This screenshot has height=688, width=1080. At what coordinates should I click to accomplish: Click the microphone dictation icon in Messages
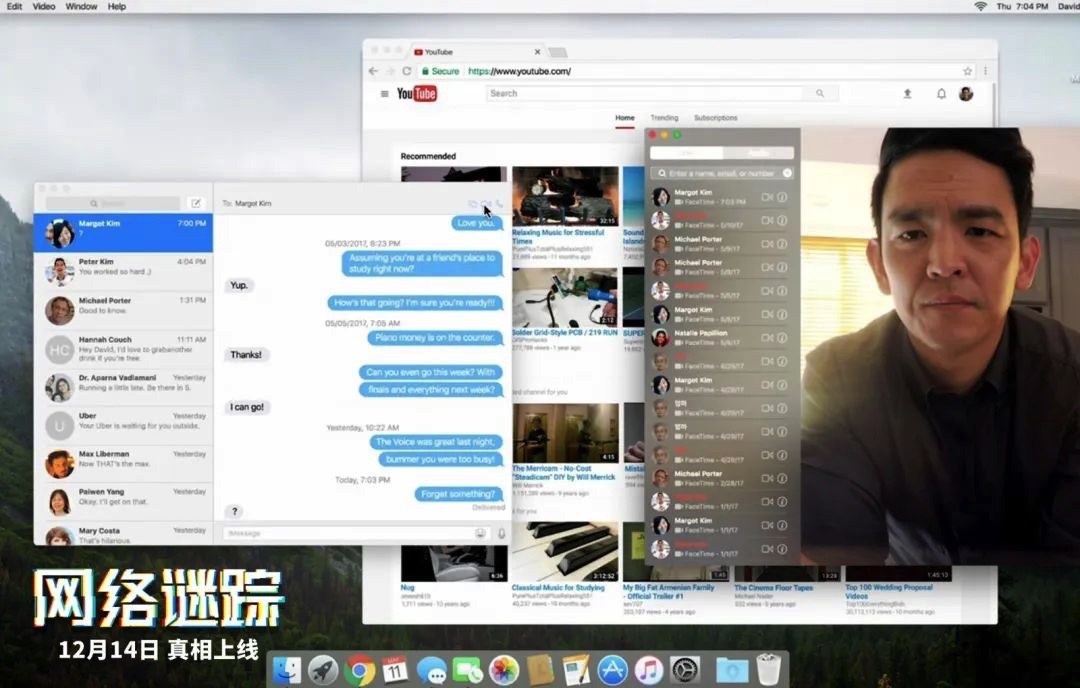pos(501,533)
